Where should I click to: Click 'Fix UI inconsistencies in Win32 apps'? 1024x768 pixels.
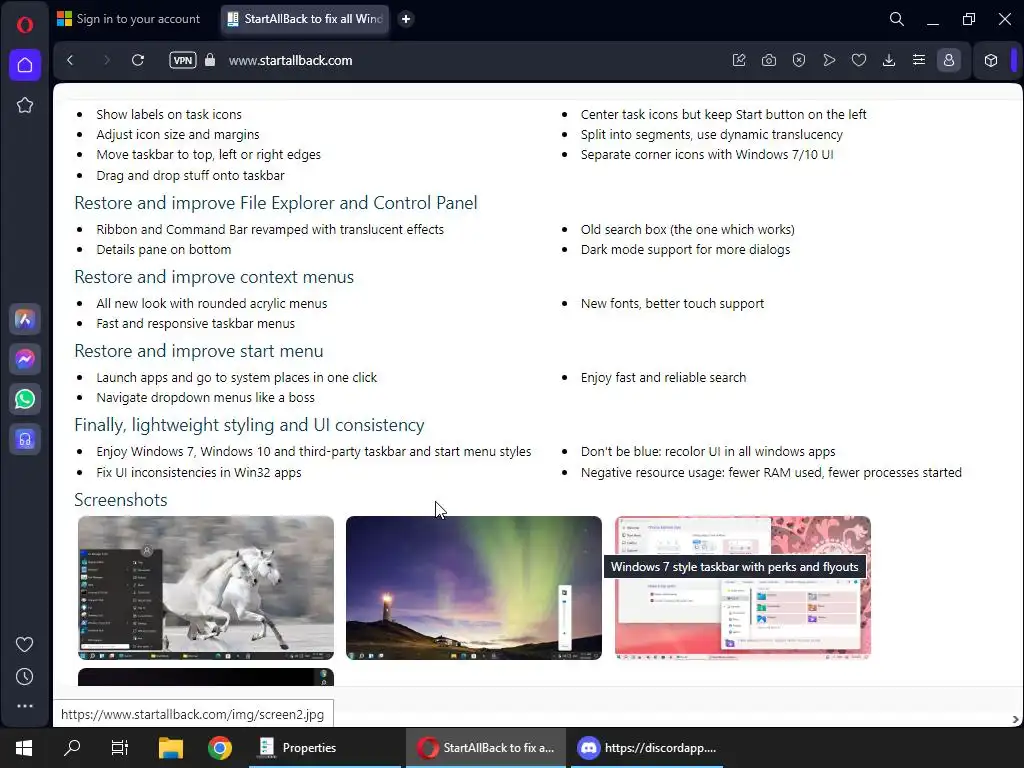pyautogui.click(x=199, y=472)
